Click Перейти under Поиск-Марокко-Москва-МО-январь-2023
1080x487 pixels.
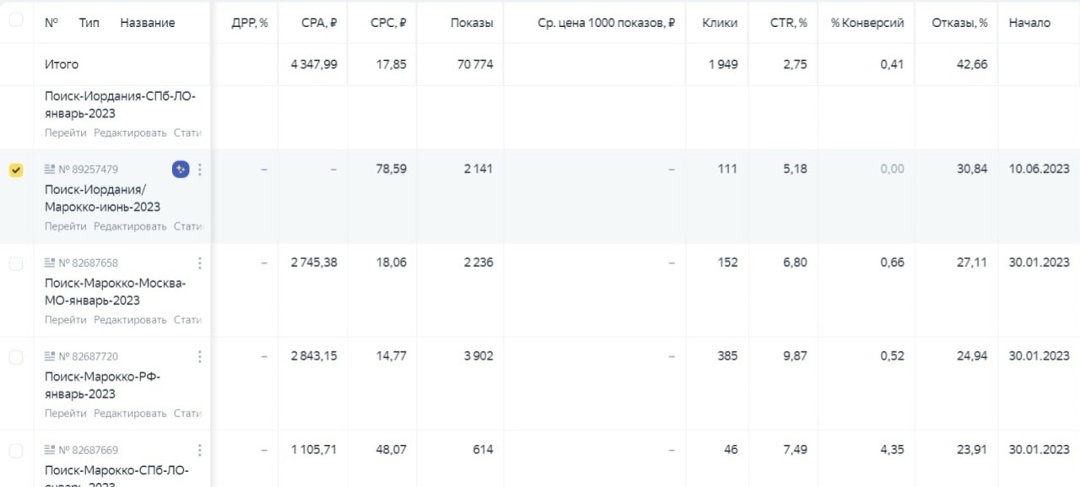point(65,320)
